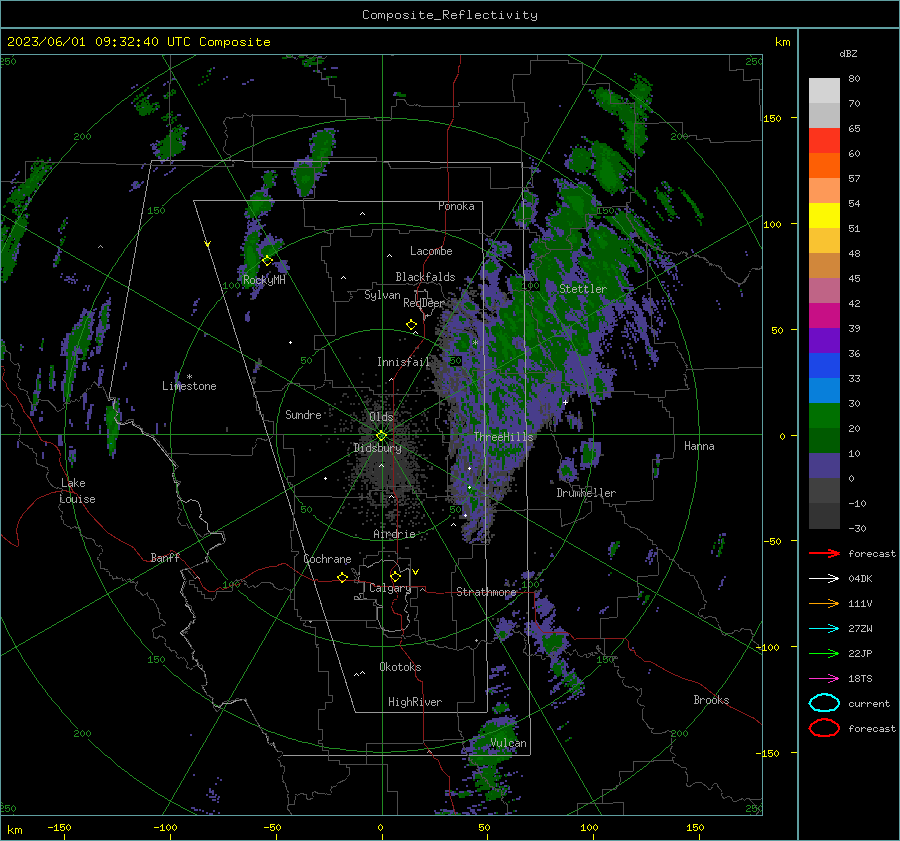Viewport: 900px width, 841px height.
Task: Click the red forecast arrow in legend
Action: click(824, 553)
